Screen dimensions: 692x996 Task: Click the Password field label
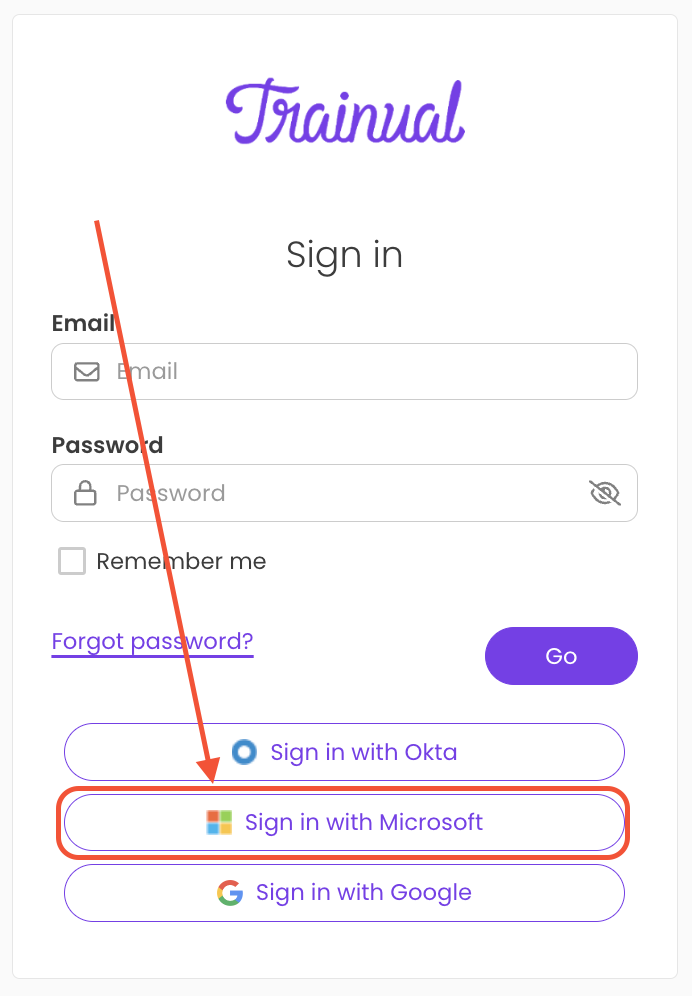click(107, 445)
